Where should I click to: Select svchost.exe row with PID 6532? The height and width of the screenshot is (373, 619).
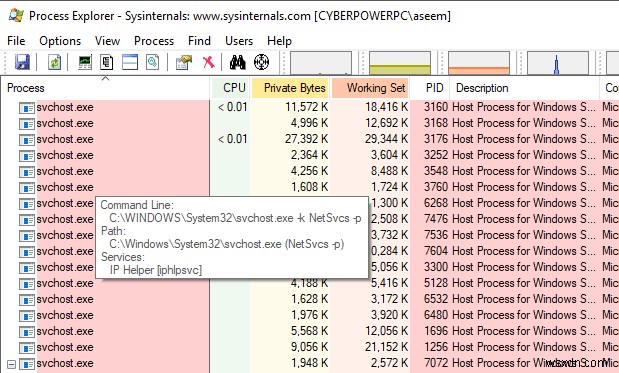[310, 299]
